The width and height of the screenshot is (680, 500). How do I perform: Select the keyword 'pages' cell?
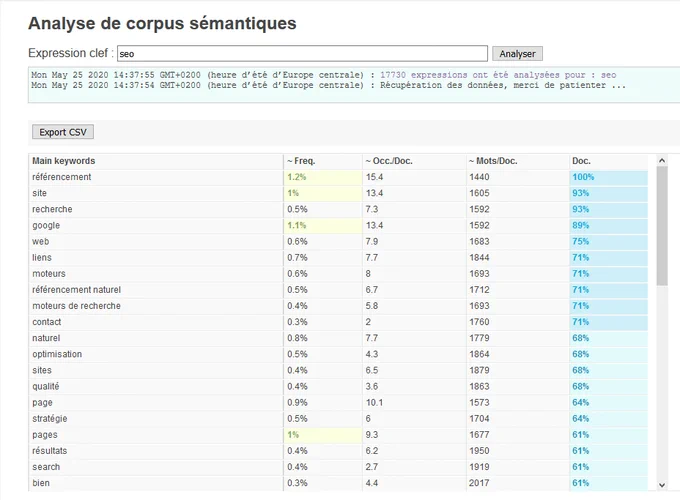(x=156, y=435)
